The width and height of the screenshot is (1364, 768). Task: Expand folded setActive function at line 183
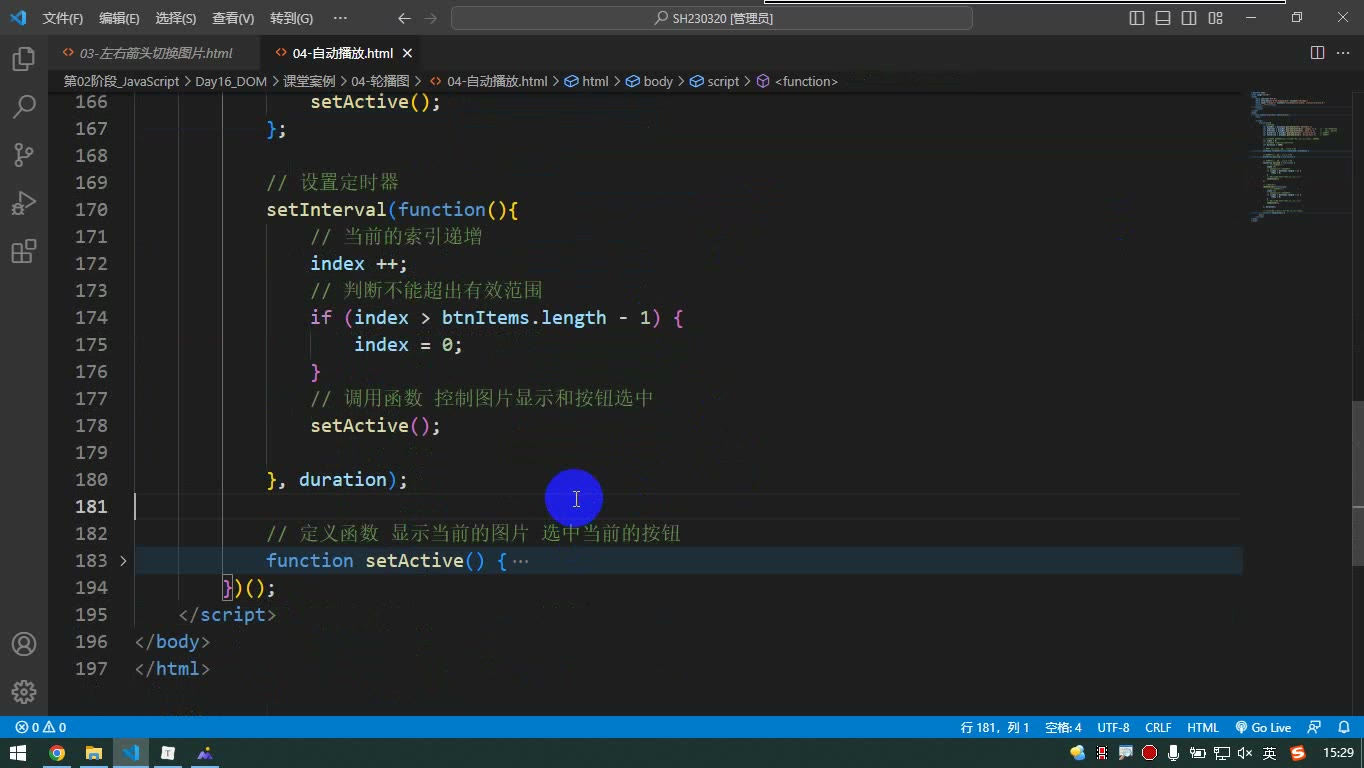point(123,561)
